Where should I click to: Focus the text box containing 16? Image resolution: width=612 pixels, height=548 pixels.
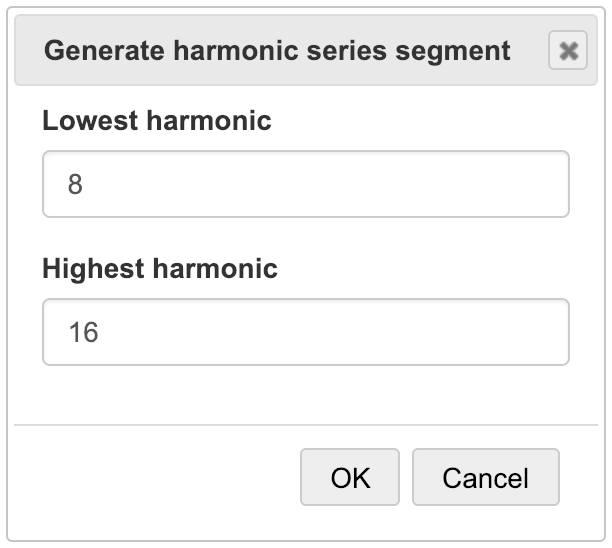tap(305, 332)
